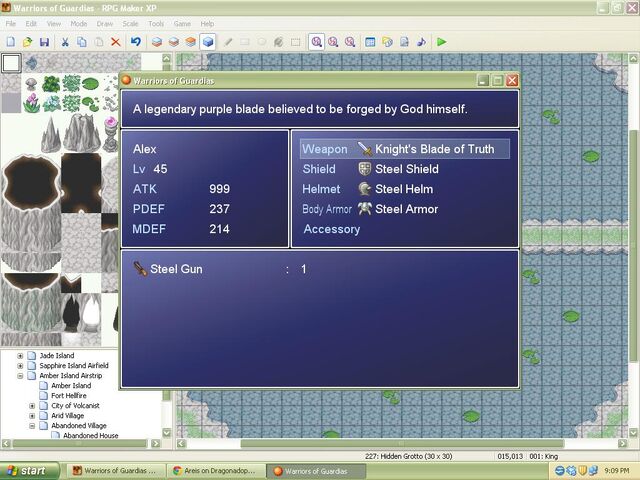The width and height of the screenshot is (640, 480).
Task: Select the Ellipse drawing tool
Action: tap(262, 42)
